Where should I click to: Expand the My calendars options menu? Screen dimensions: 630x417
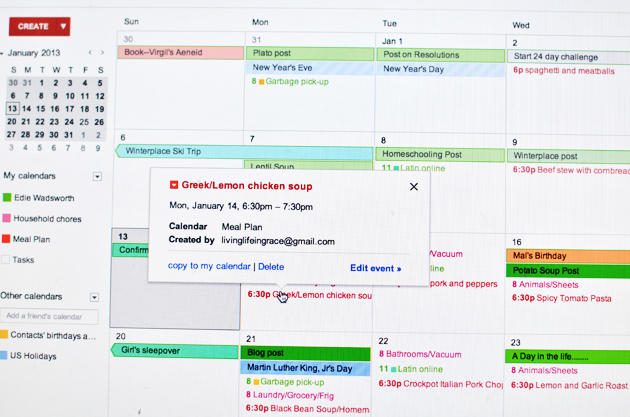pyautogui.click(x=97, y=176)
